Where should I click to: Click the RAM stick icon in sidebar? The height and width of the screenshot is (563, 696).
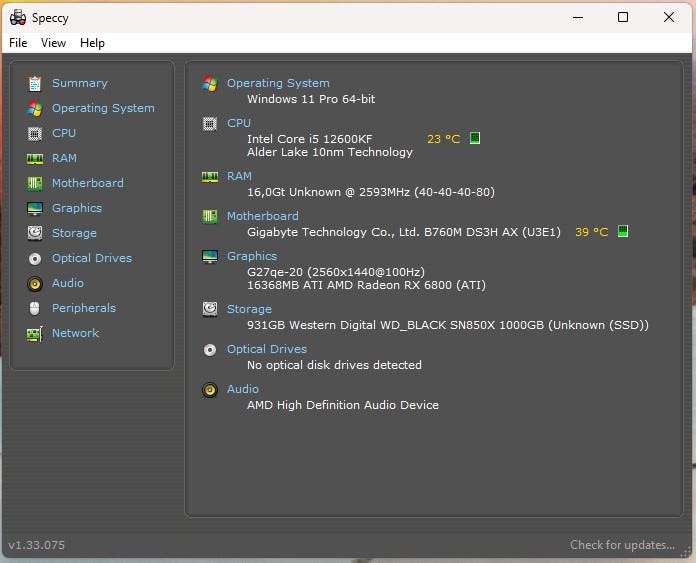[35, 159]
